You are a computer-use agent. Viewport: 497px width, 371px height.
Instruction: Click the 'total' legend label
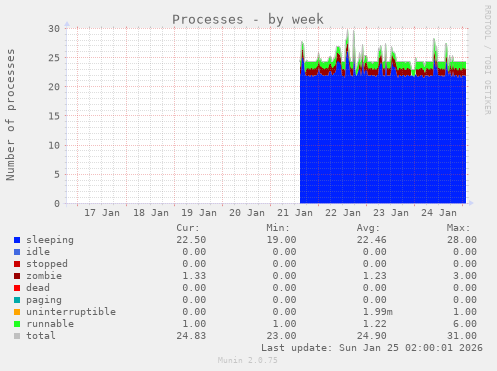[41, 336]
